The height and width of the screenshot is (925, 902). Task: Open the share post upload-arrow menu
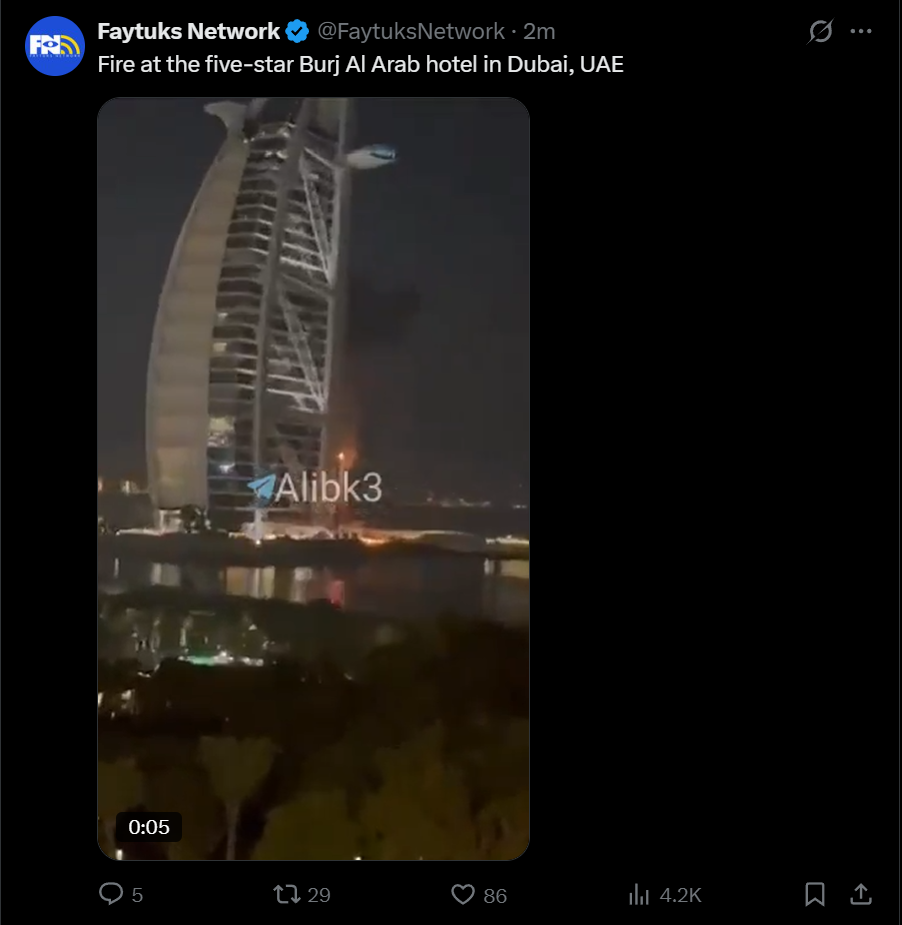861,894
